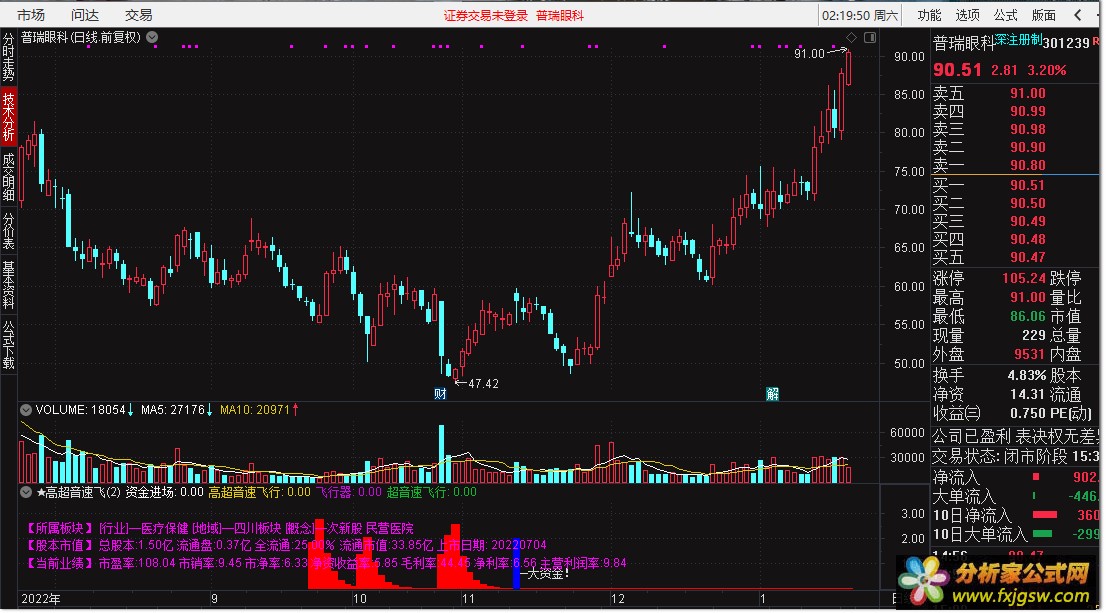Click the 交易状态 闭市阶段 status line

[x=1015, y=456]
